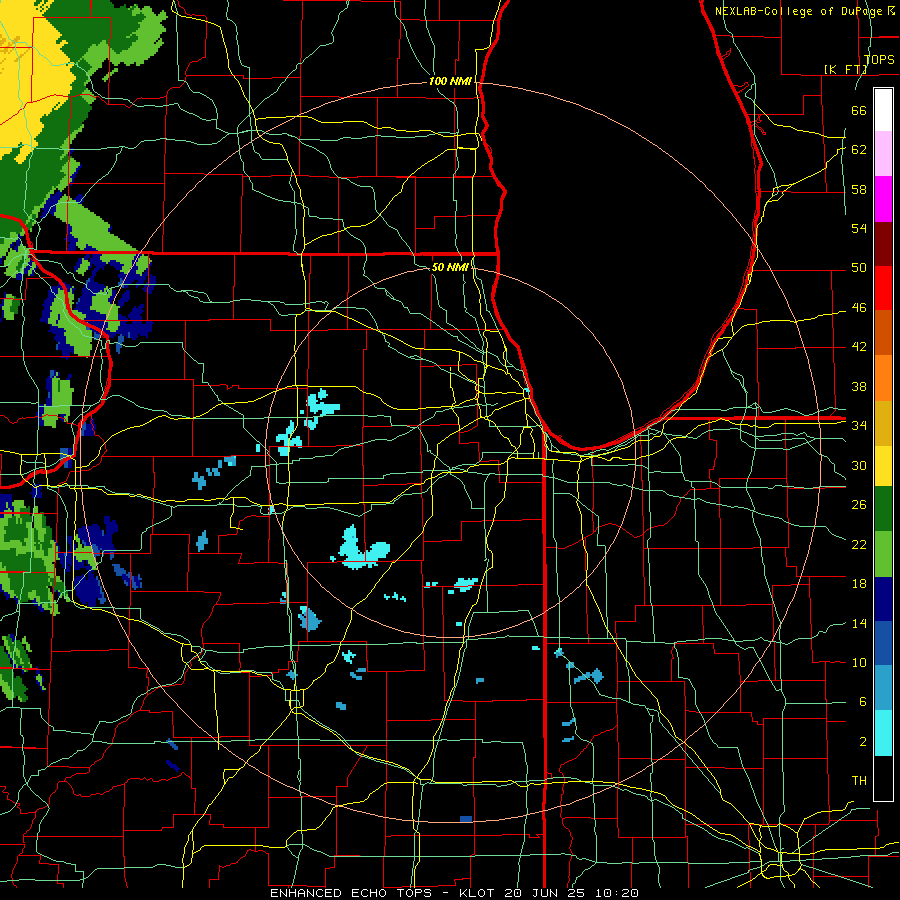Pick the light orange legend swatch
900x900 pixels.
point(883,378)
